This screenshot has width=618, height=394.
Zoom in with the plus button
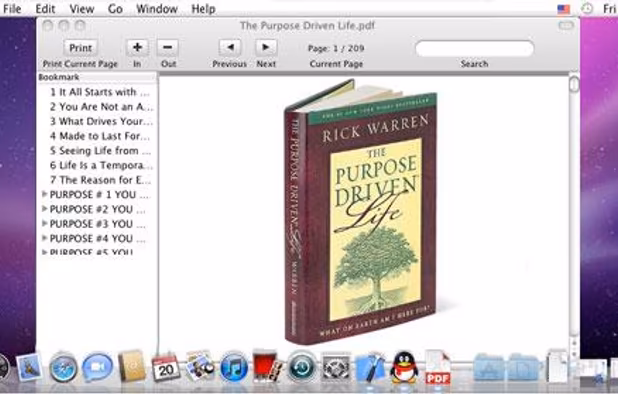pos(137,48)
